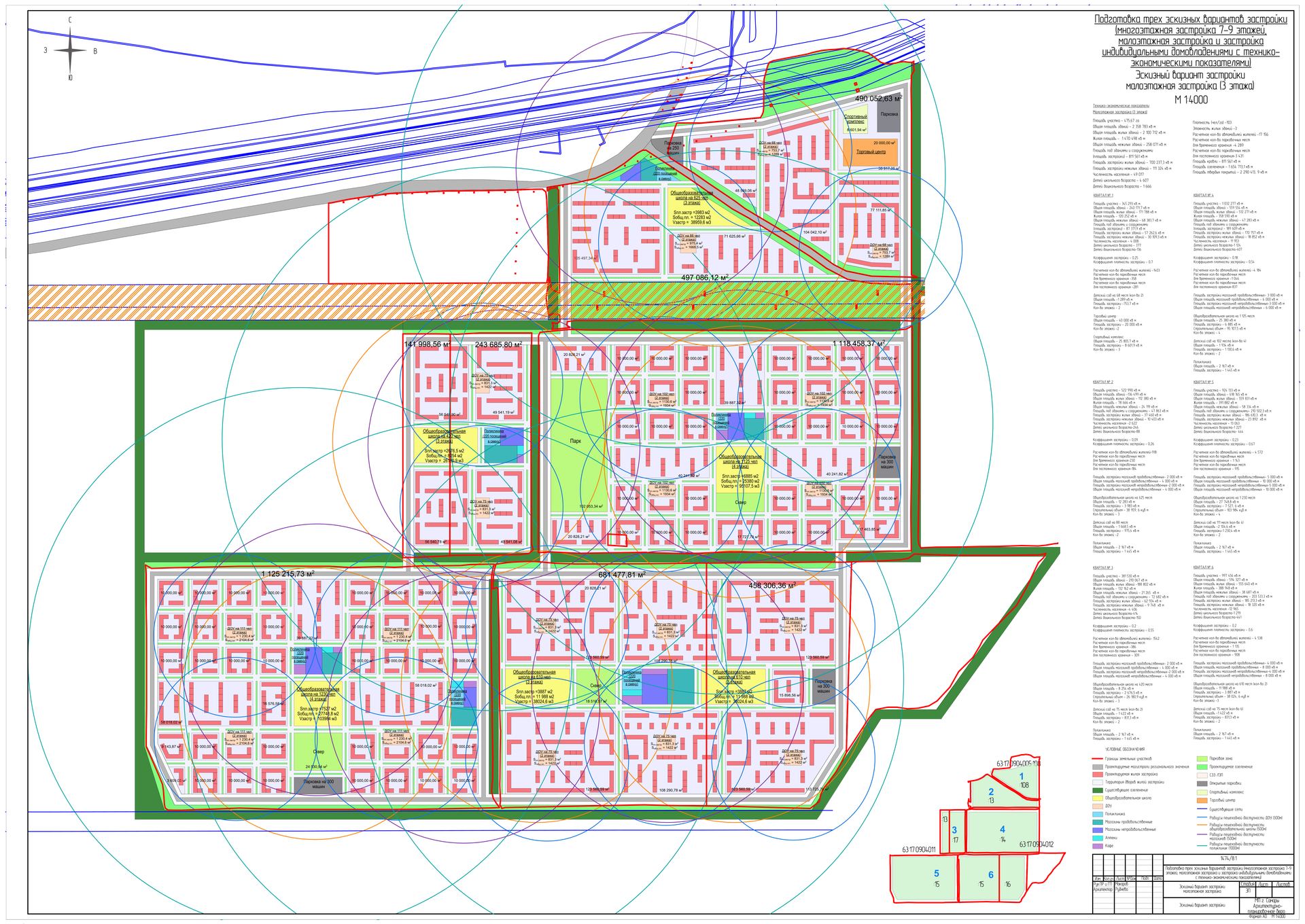Click the dark green existing greenery swatch
Image resolution: width=1305 pixels, height=924 pixels.
1098,790
